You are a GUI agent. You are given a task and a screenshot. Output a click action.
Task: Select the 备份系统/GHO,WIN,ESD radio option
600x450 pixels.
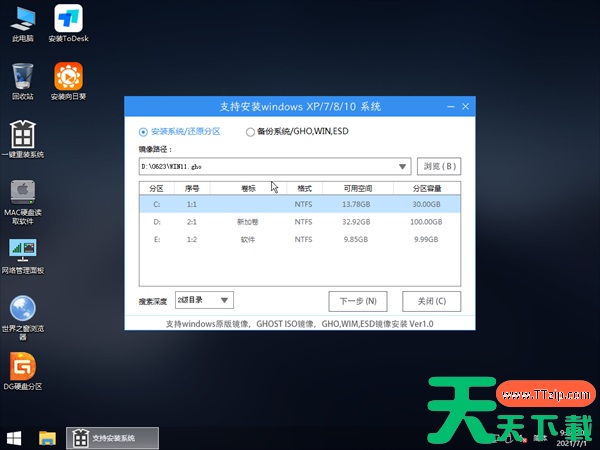point(297,132)
